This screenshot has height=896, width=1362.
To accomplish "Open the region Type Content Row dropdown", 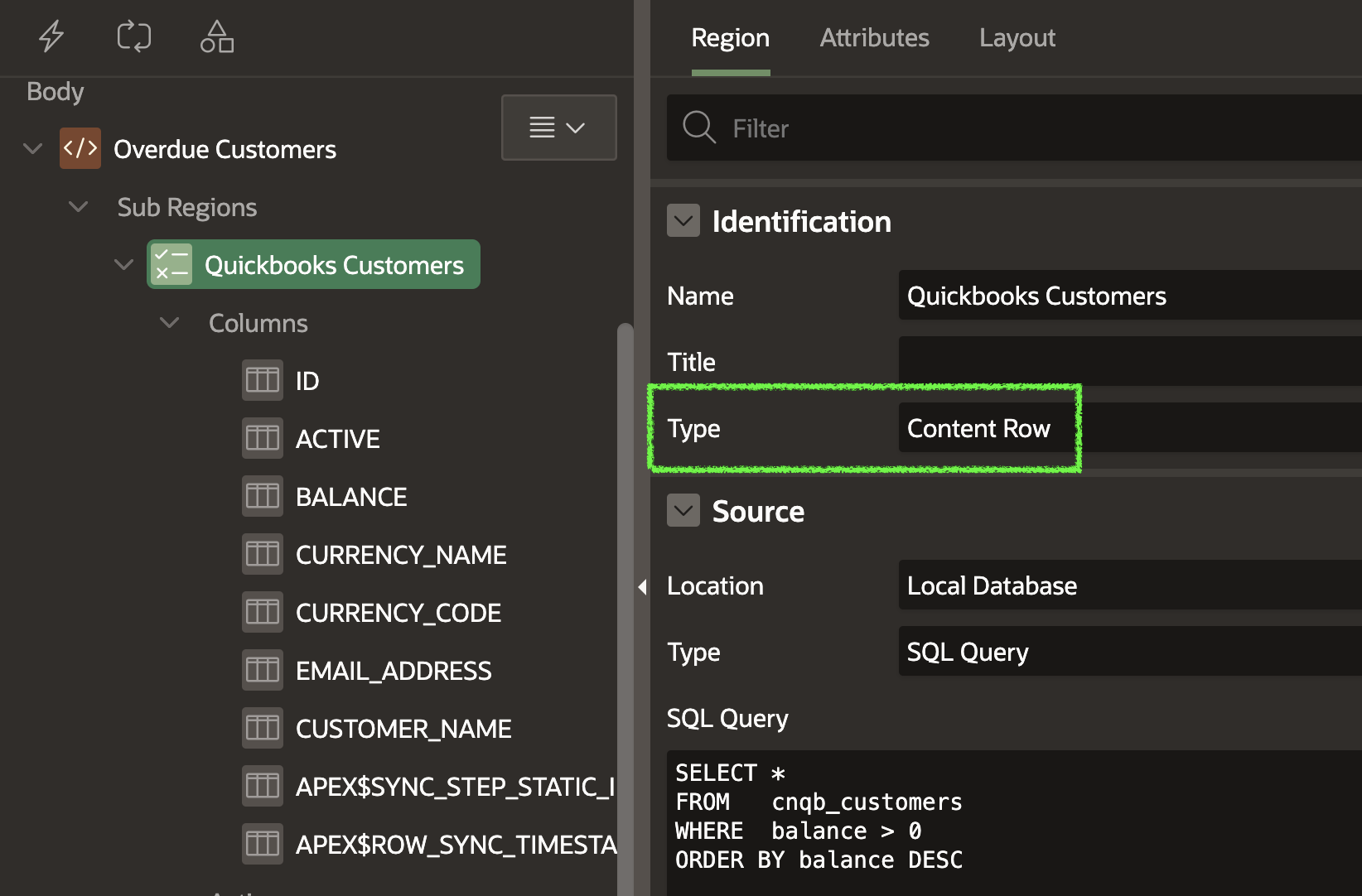I will tap(1130, 428).
